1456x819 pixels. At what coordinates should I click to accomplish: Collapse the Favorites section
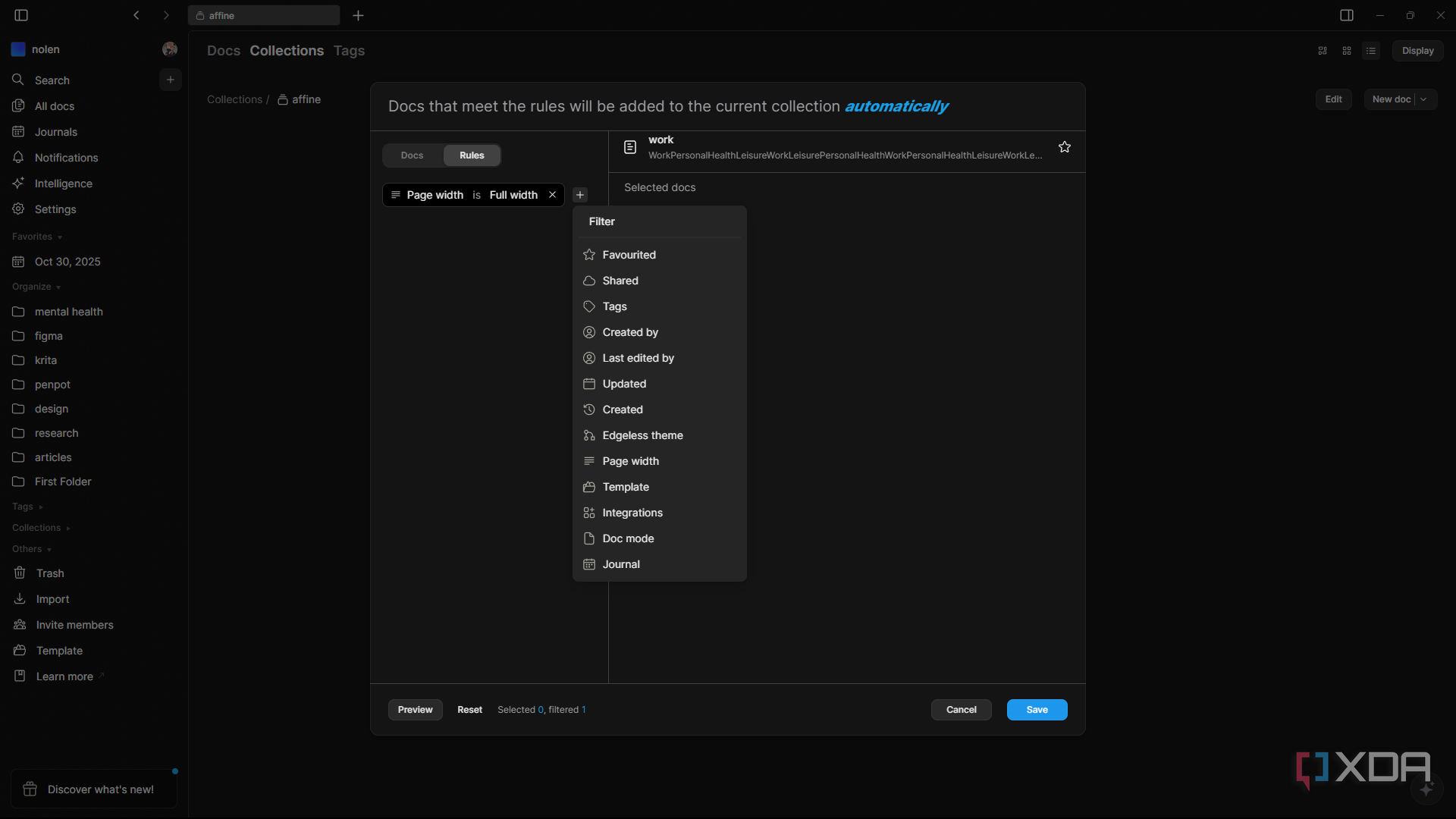[37, 237]
